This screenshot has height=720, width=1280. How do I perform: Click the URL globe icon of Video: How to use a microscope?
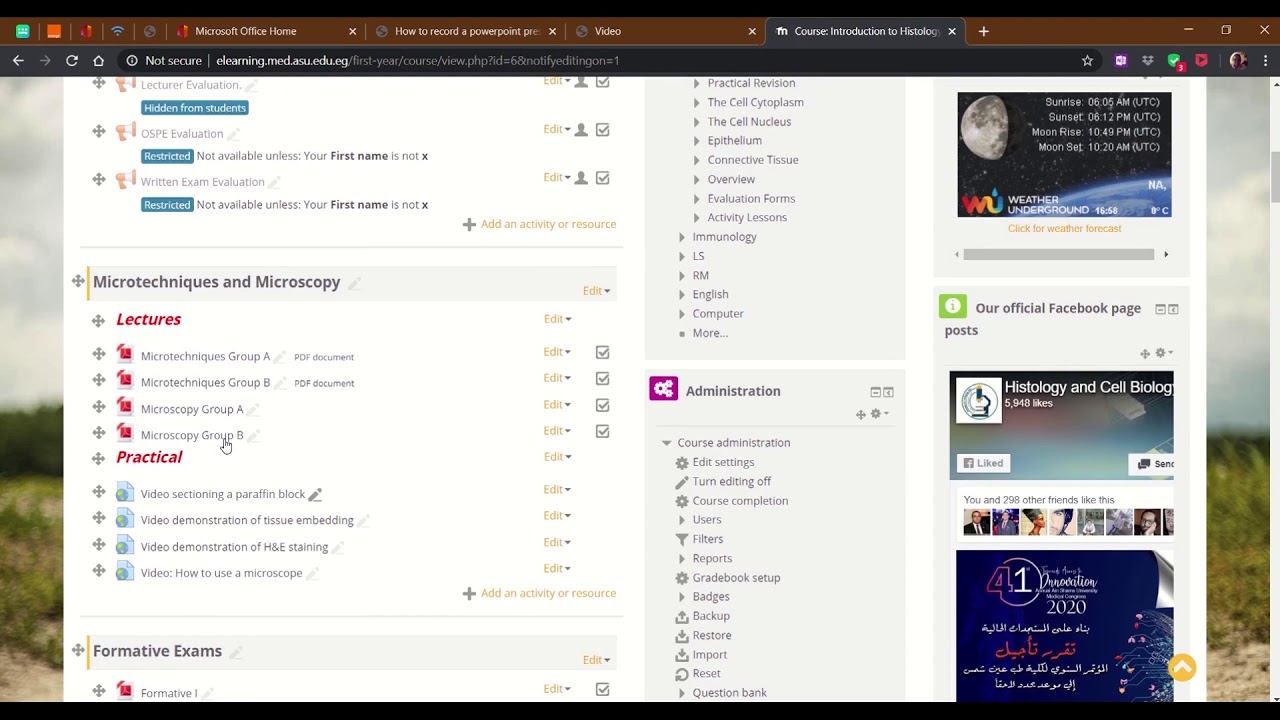click(125, 573)
